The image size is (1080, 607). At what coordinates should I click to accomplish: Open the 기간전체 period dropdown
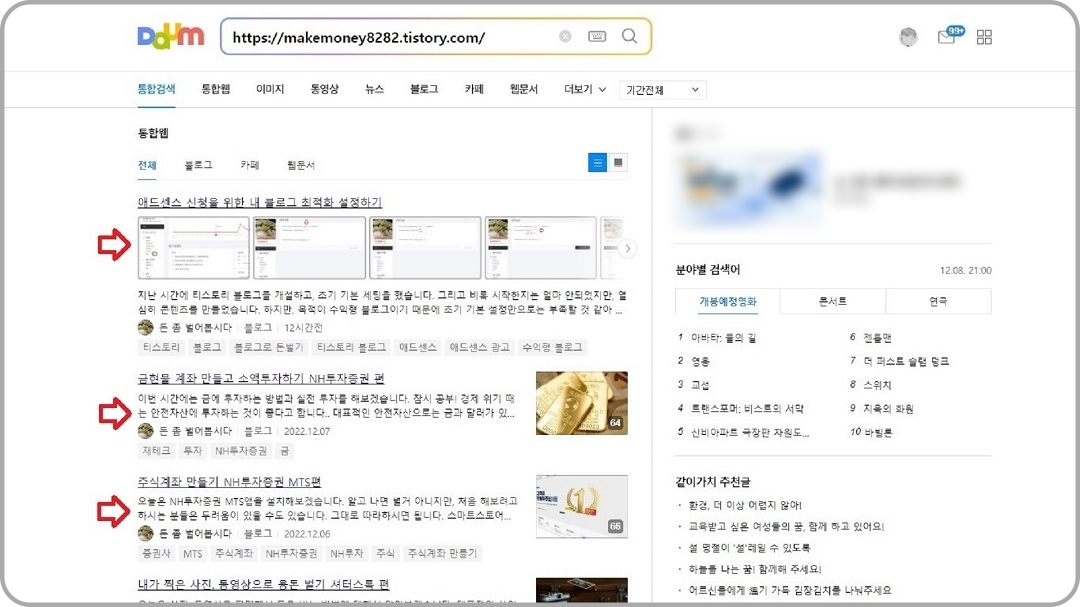[661, 89]
